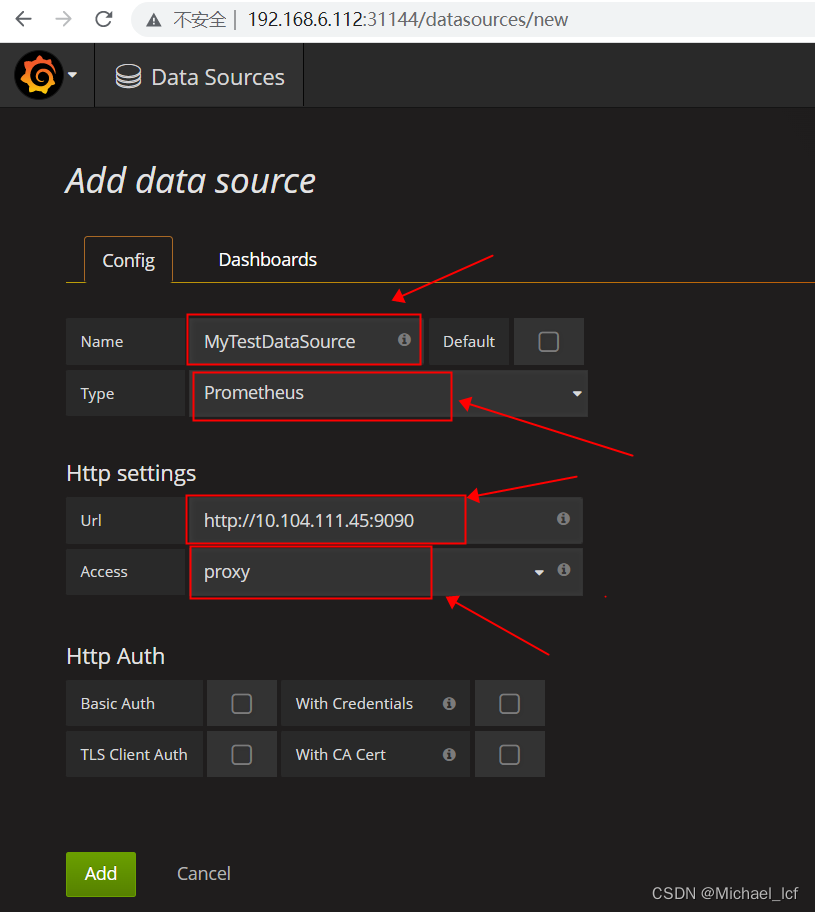Viewport: 815px width, 912px height.
Task: Click the Data Sources database icon
Action: click(x=128, y=76)
